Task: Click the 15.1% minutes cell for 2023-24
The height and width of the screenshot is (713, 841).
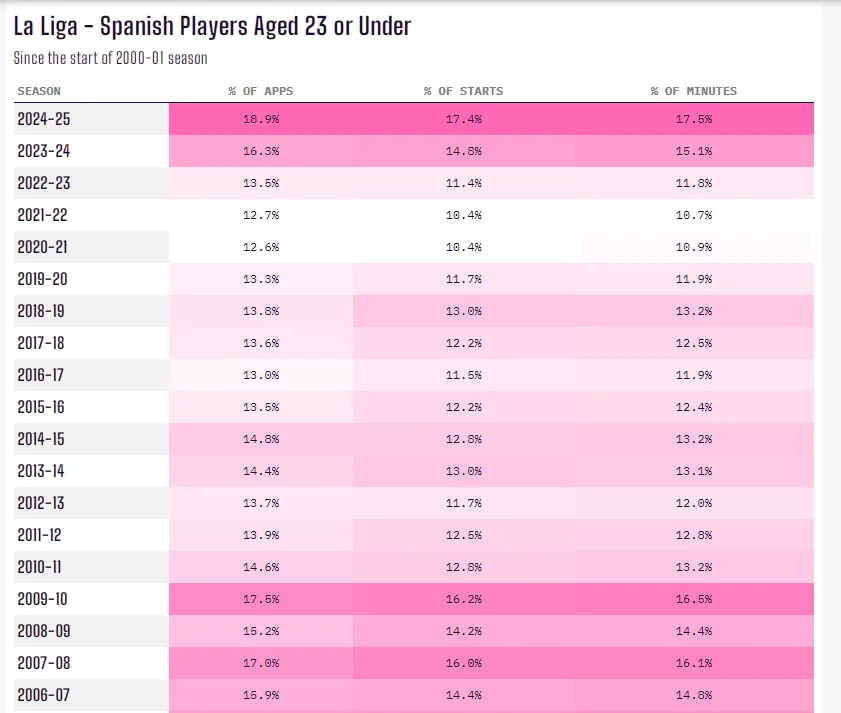Action: point(693,151)
